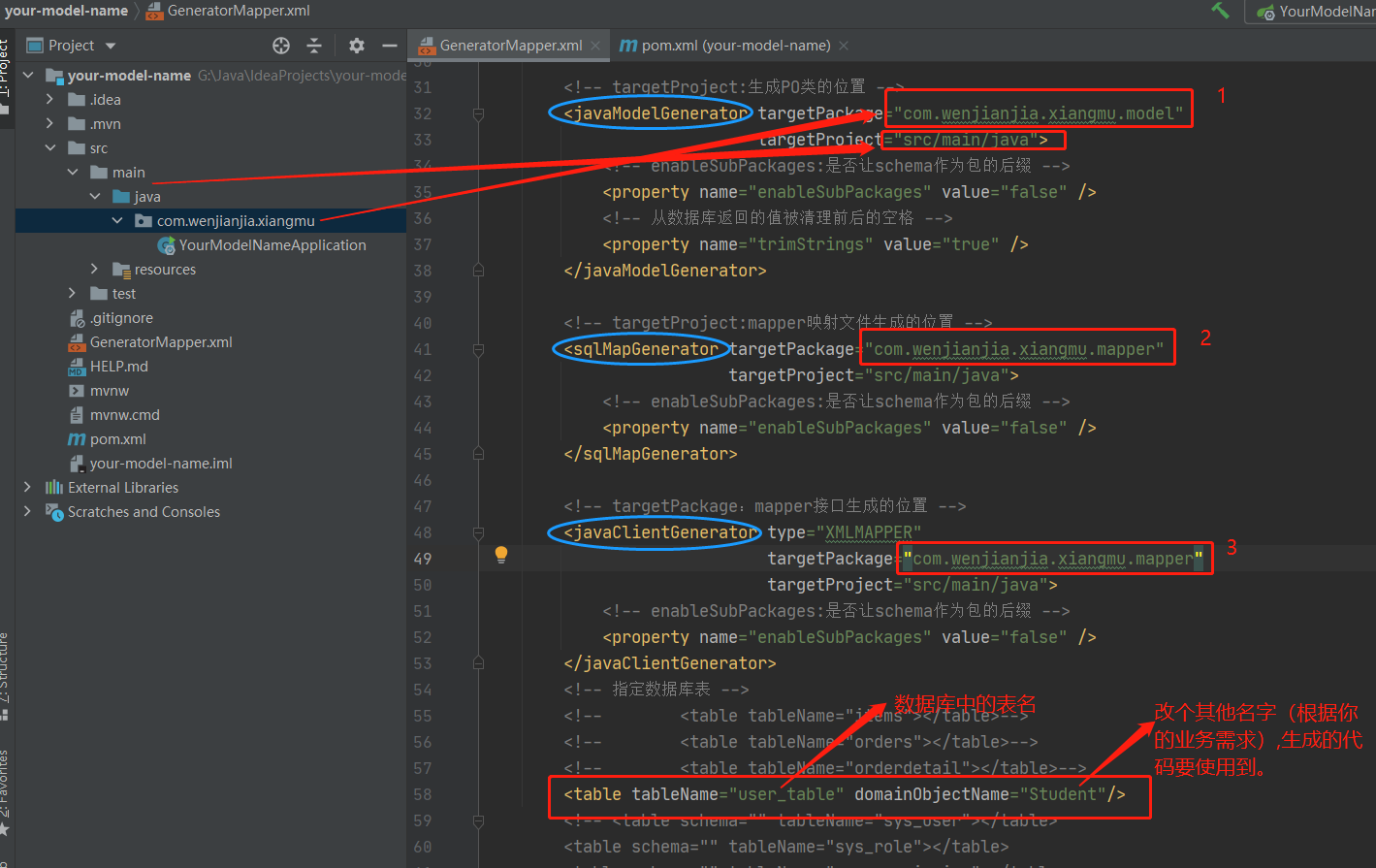Click the </sqlMapGenerator> closing tag

(x=650, y=454)
